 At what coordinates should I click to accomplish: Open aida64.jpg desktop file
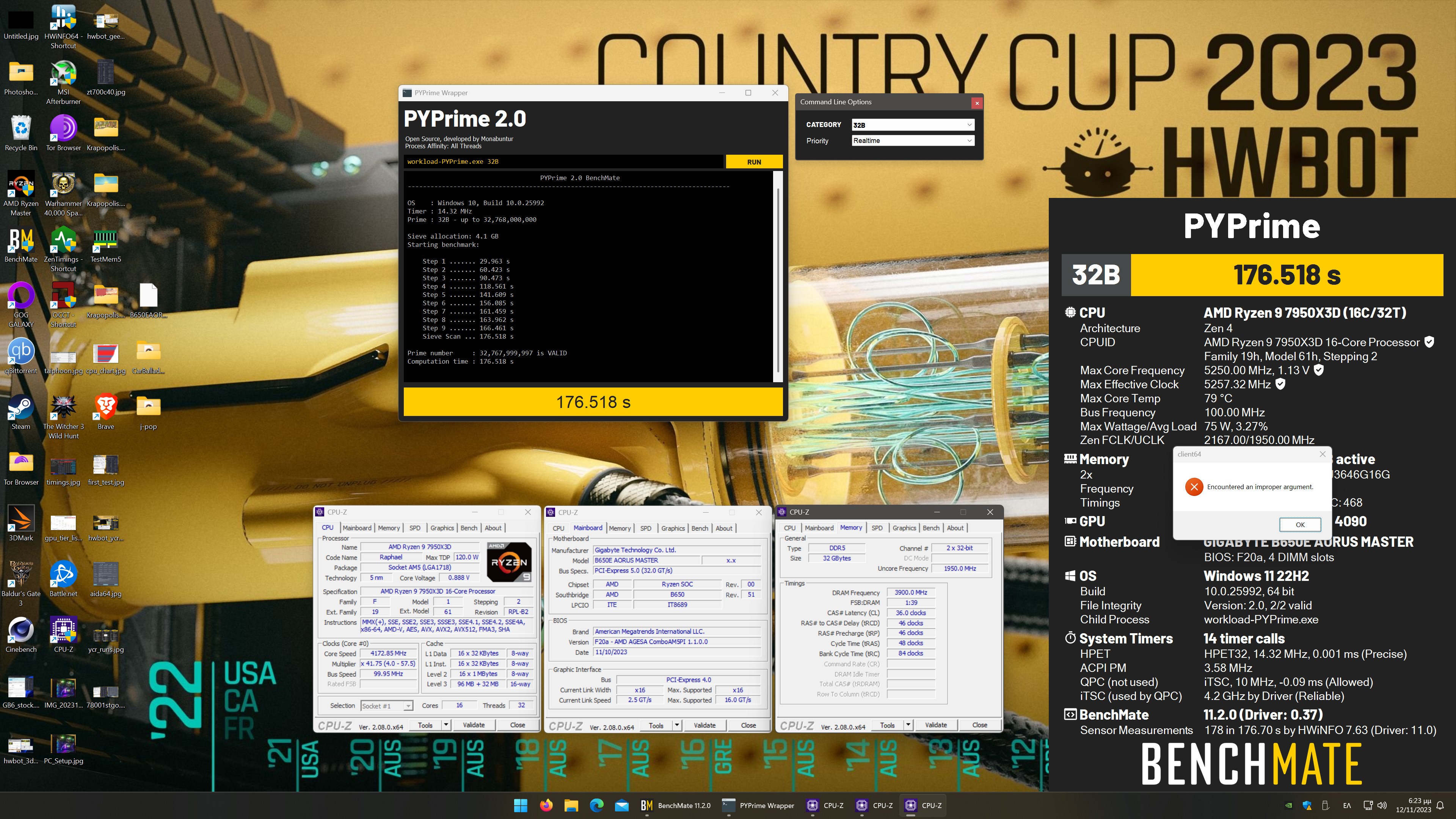coord(106,579)
